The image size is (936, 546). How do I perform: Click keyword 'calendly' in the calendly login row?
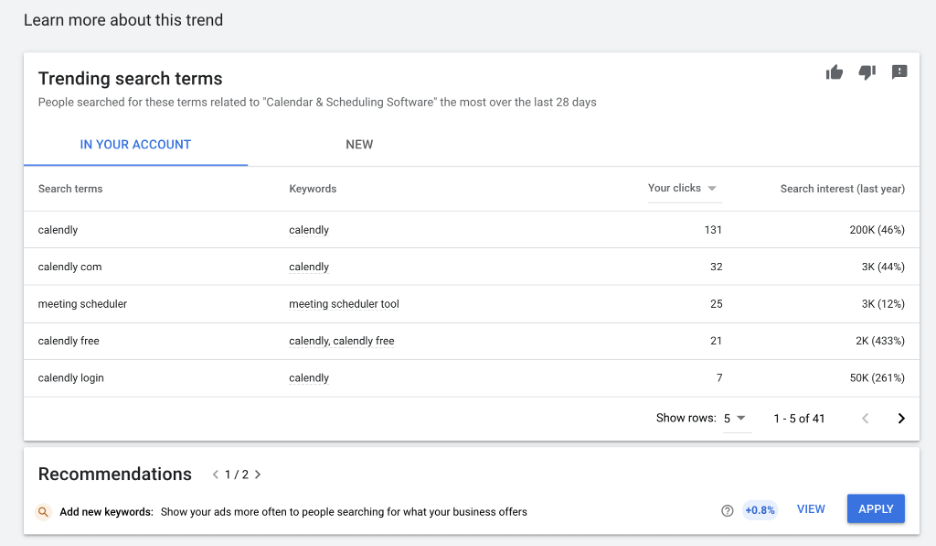[309, 378]
